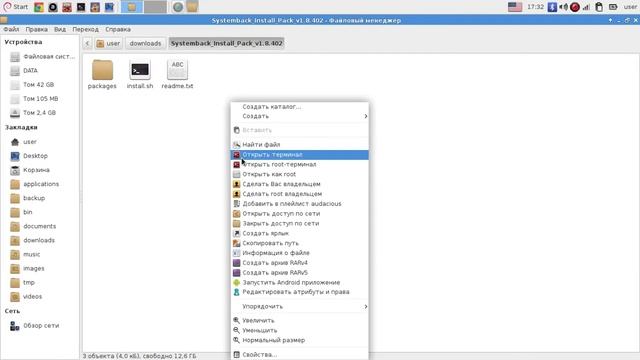Click the network signal tray icon
This screenshot has height=360, width=640.
587,7
